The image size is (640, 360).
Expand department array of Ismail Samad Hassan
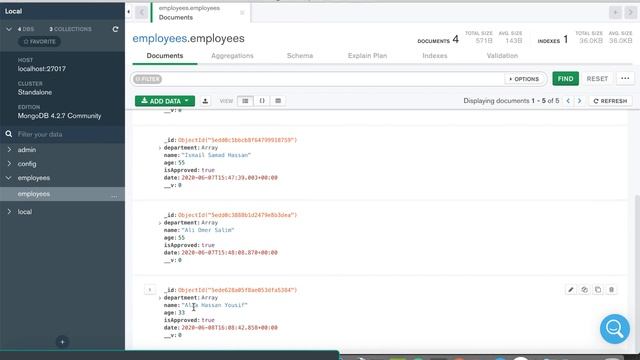coord(160,148)
